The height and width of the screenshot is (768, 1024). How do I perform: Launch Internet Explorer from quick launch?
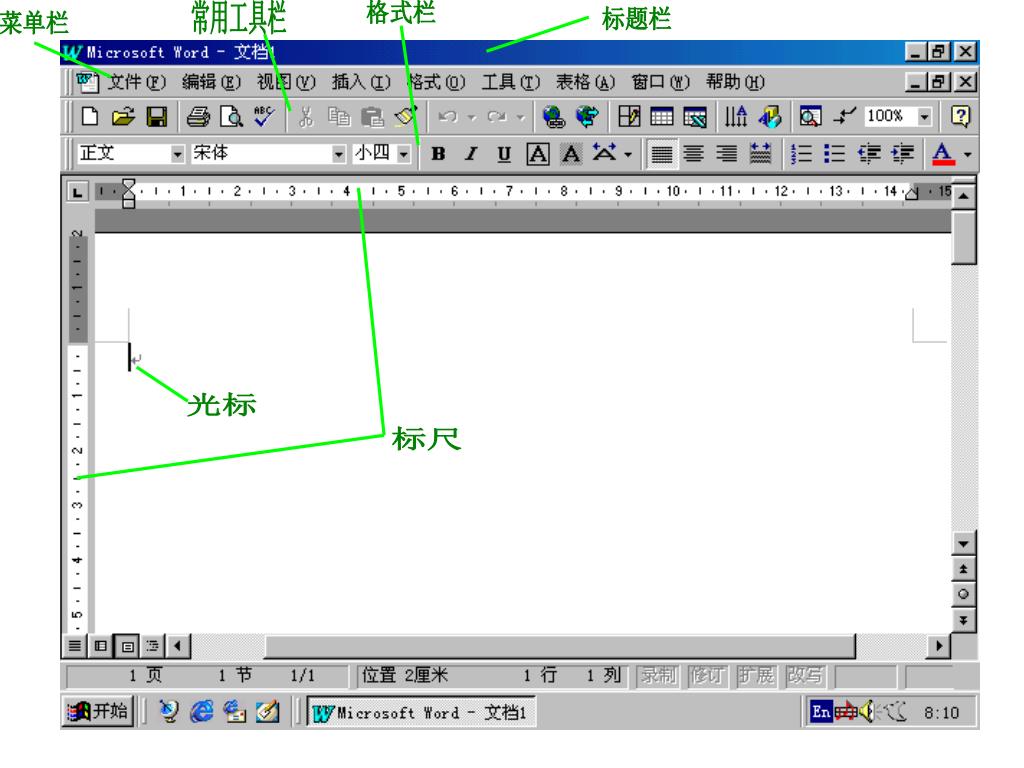point(201,711)
